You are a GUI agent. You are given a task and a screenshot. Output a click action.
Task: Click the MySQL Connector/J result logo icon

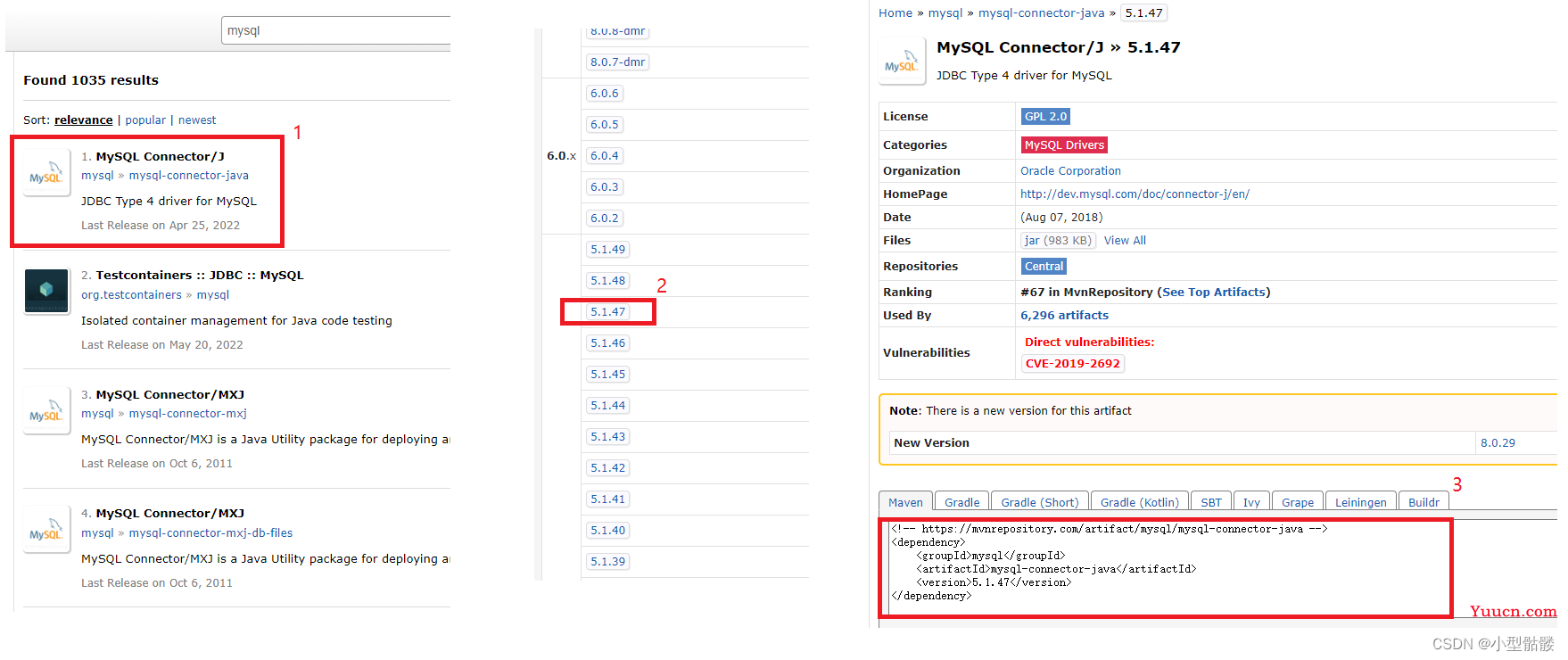click(x=46, y=172)
